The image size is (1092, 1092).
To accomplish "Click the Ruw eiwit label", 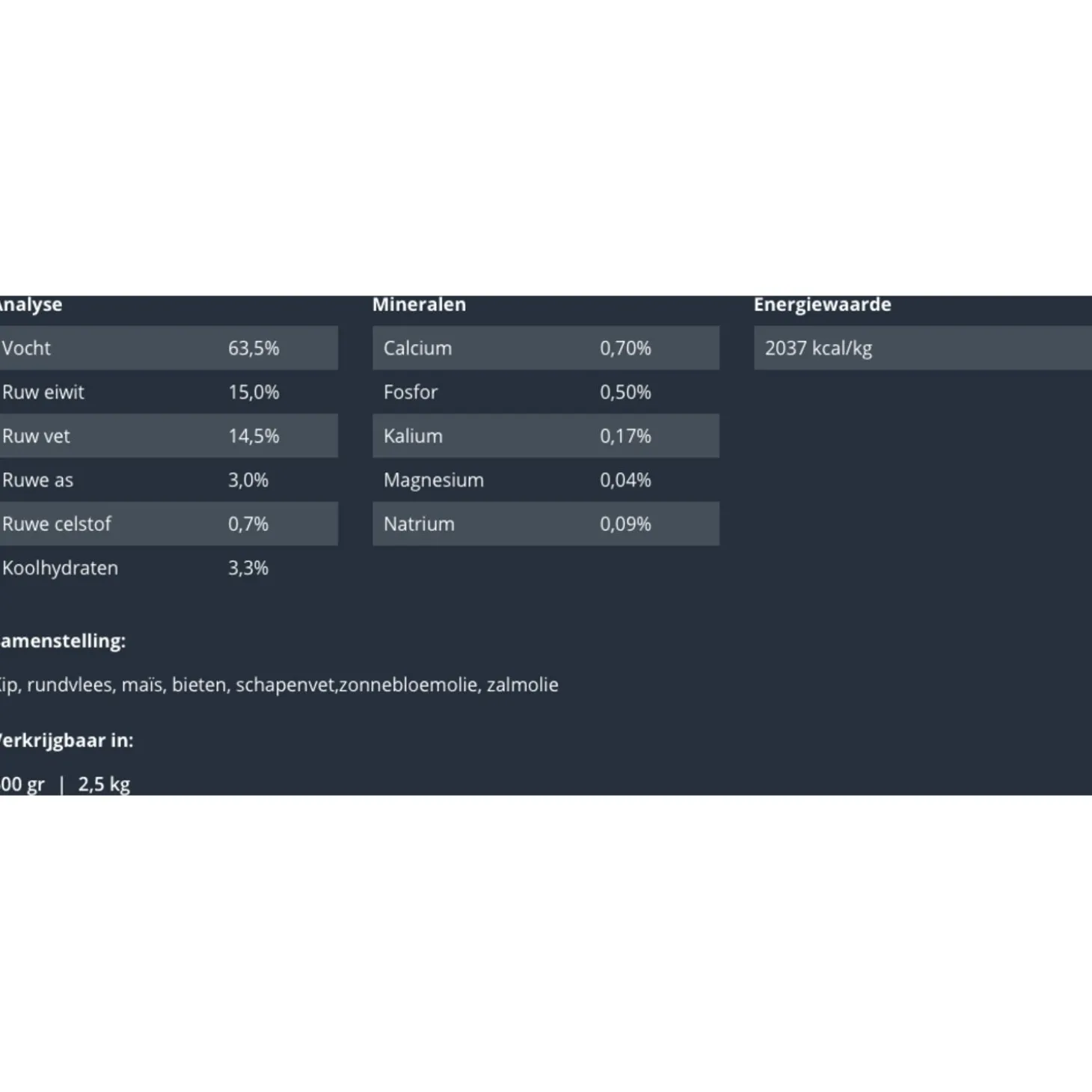I will click(43, 392).
